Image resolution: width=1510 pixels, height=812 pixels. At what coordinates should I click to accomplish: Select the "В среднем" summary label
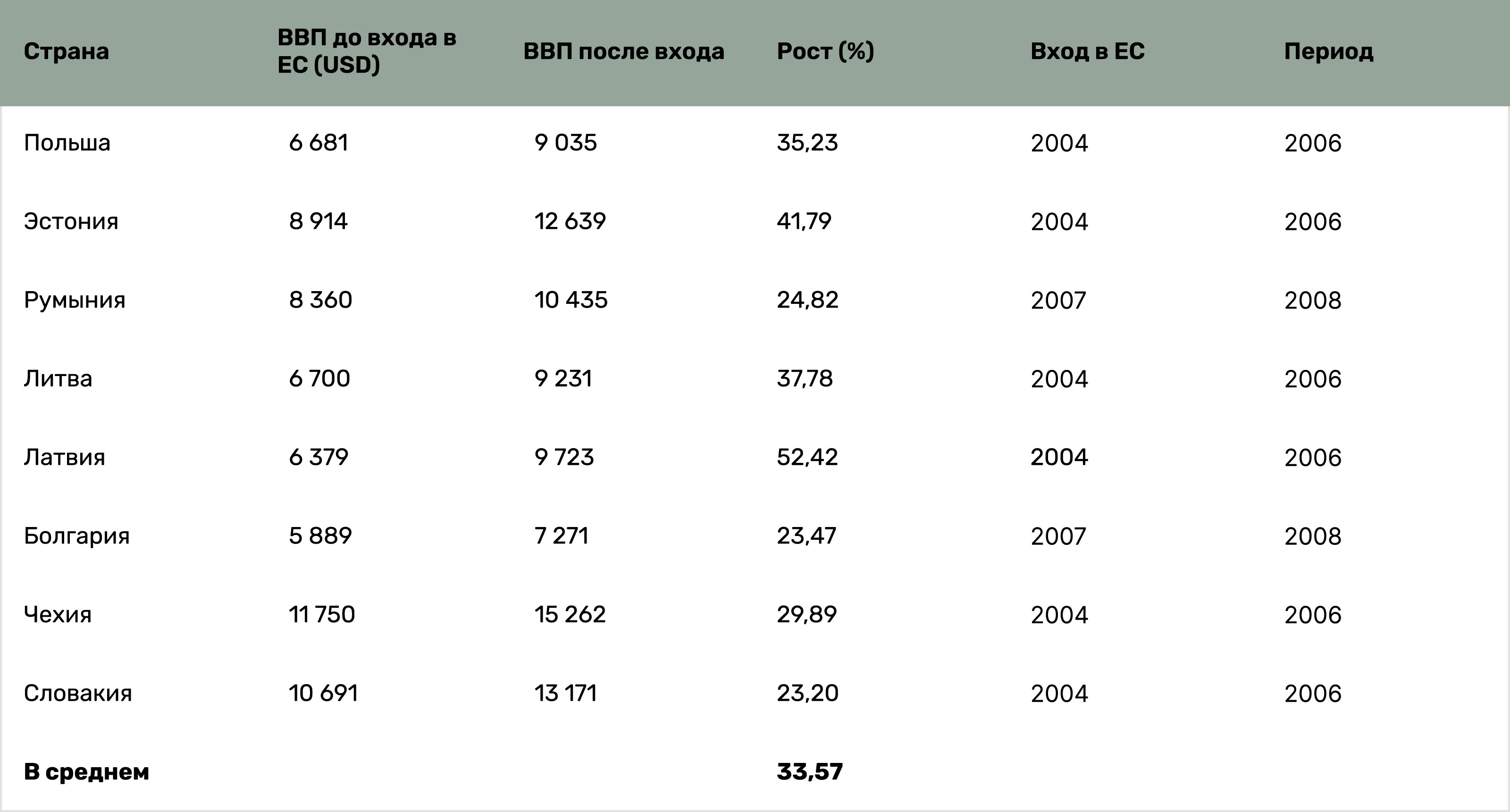point(86,772)
